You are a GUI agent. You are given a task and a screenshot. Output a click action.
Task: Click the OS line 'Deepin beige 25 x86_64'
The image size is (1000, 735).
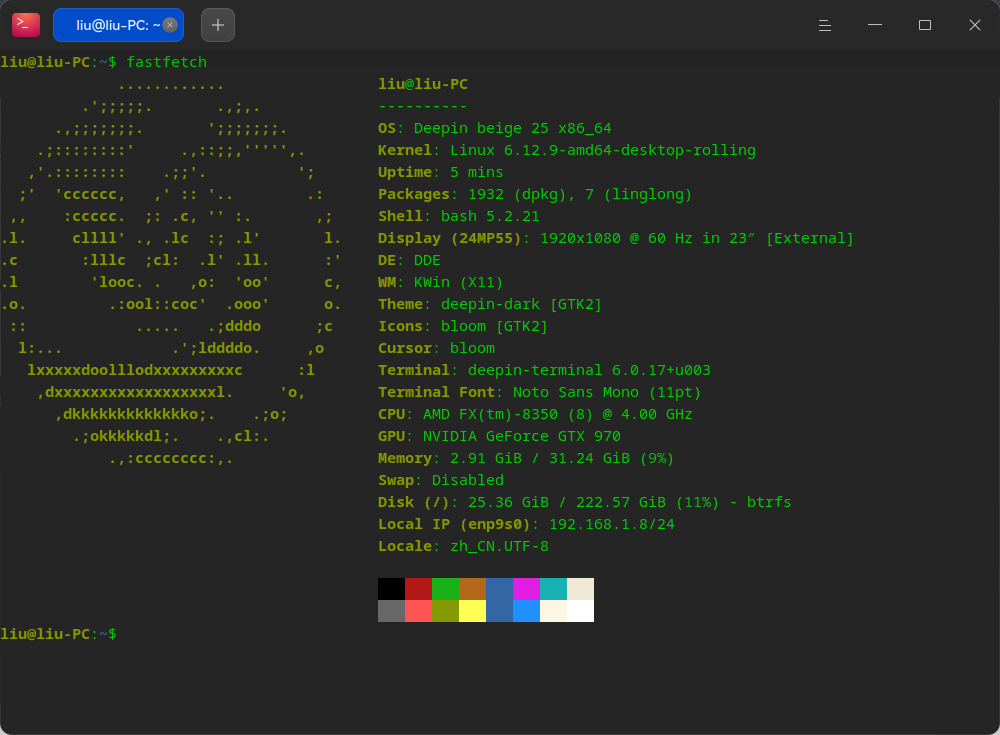pyautogui.click(x=495, y=128)
